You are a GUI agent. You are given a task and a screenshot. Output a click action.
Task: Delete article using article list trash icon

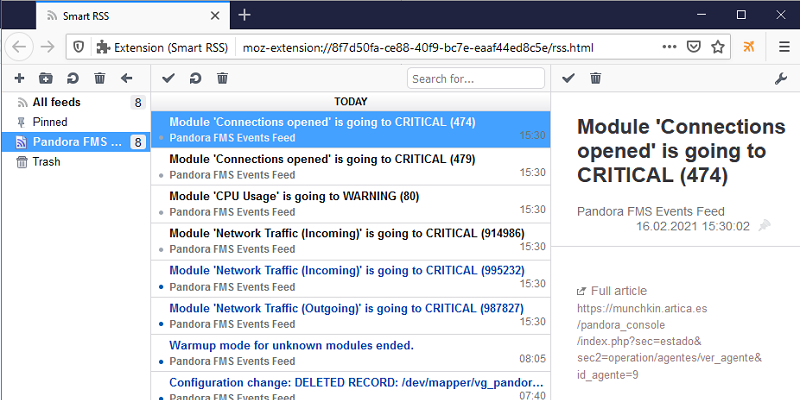[222, 78]
